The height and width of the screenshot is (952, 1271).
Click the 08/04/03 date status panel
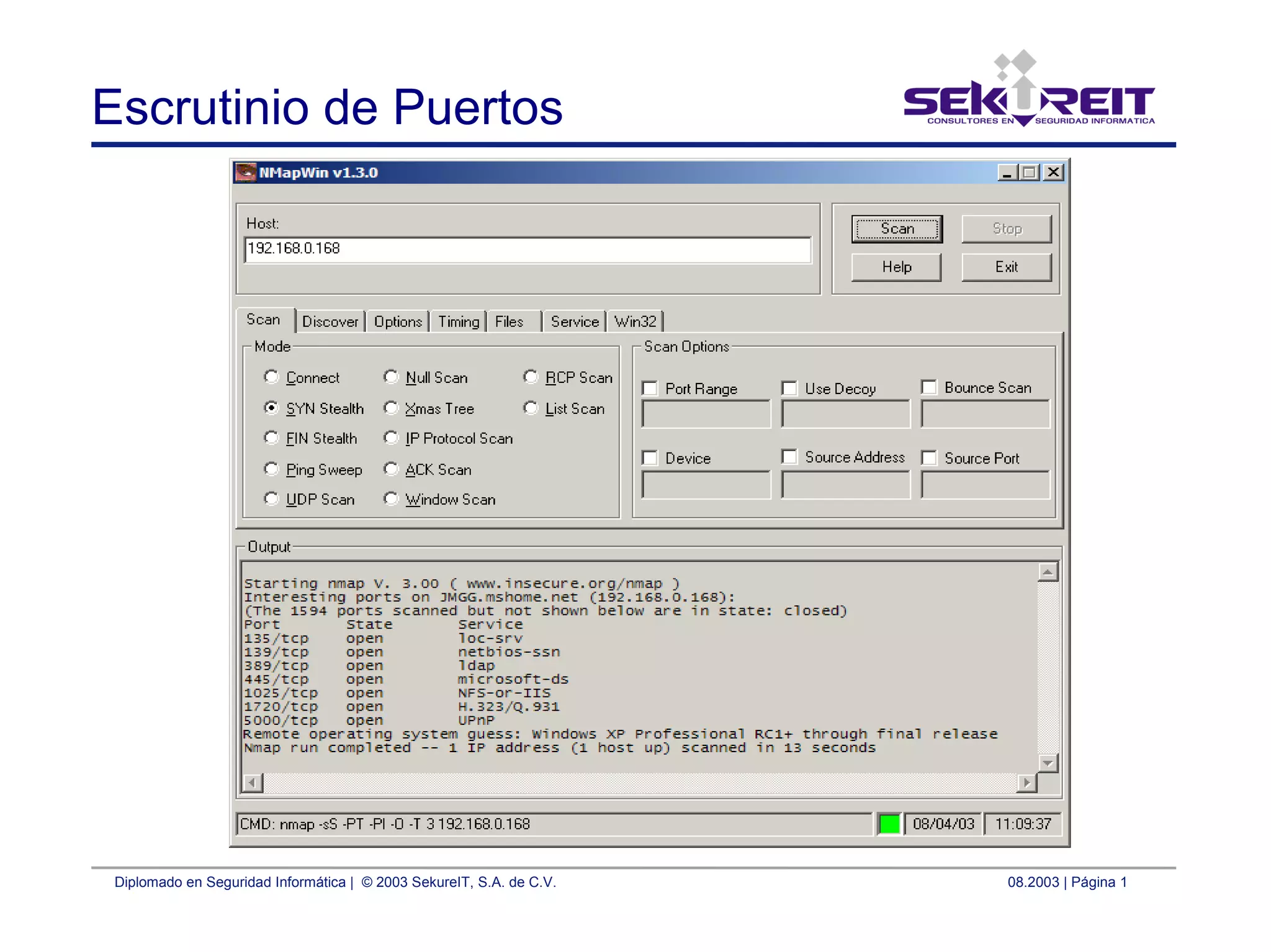click(x=943, y=824)
